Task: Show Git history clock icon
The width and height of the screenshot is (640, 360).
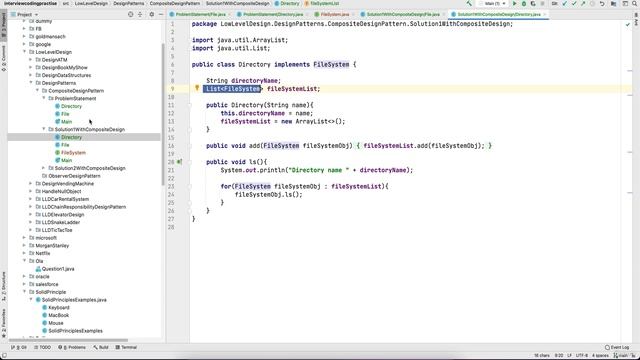Action: tap(592, 3)
